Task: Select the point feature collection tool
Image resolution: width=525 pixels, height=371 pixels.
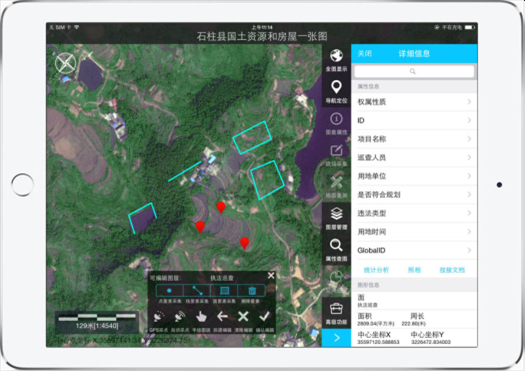Action: coord(169,290)
